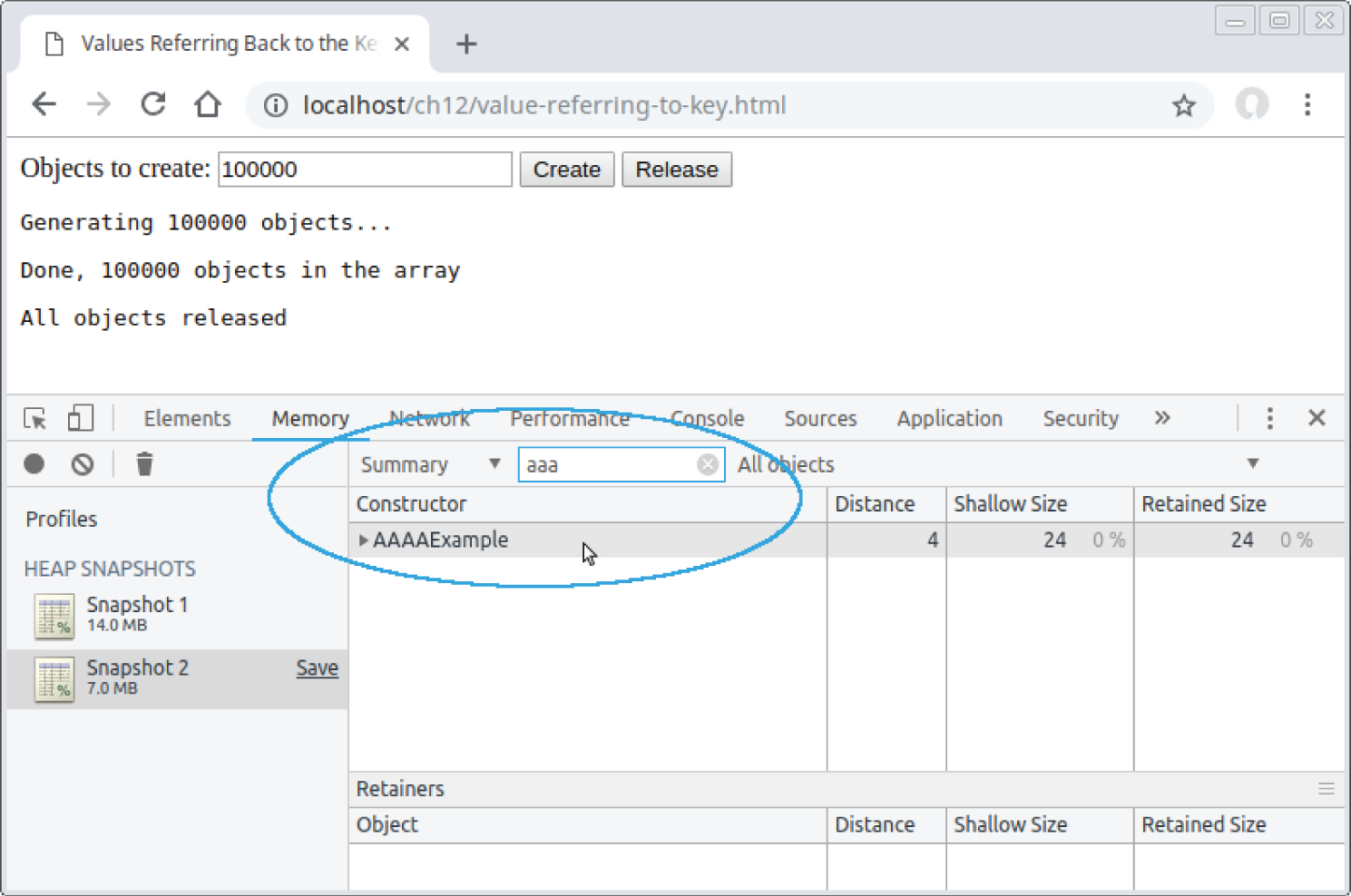Activate the inspect element cursor tool
Image resolution: width=1351 pixels, height=896 pixels.
click(x=34, y=418)
